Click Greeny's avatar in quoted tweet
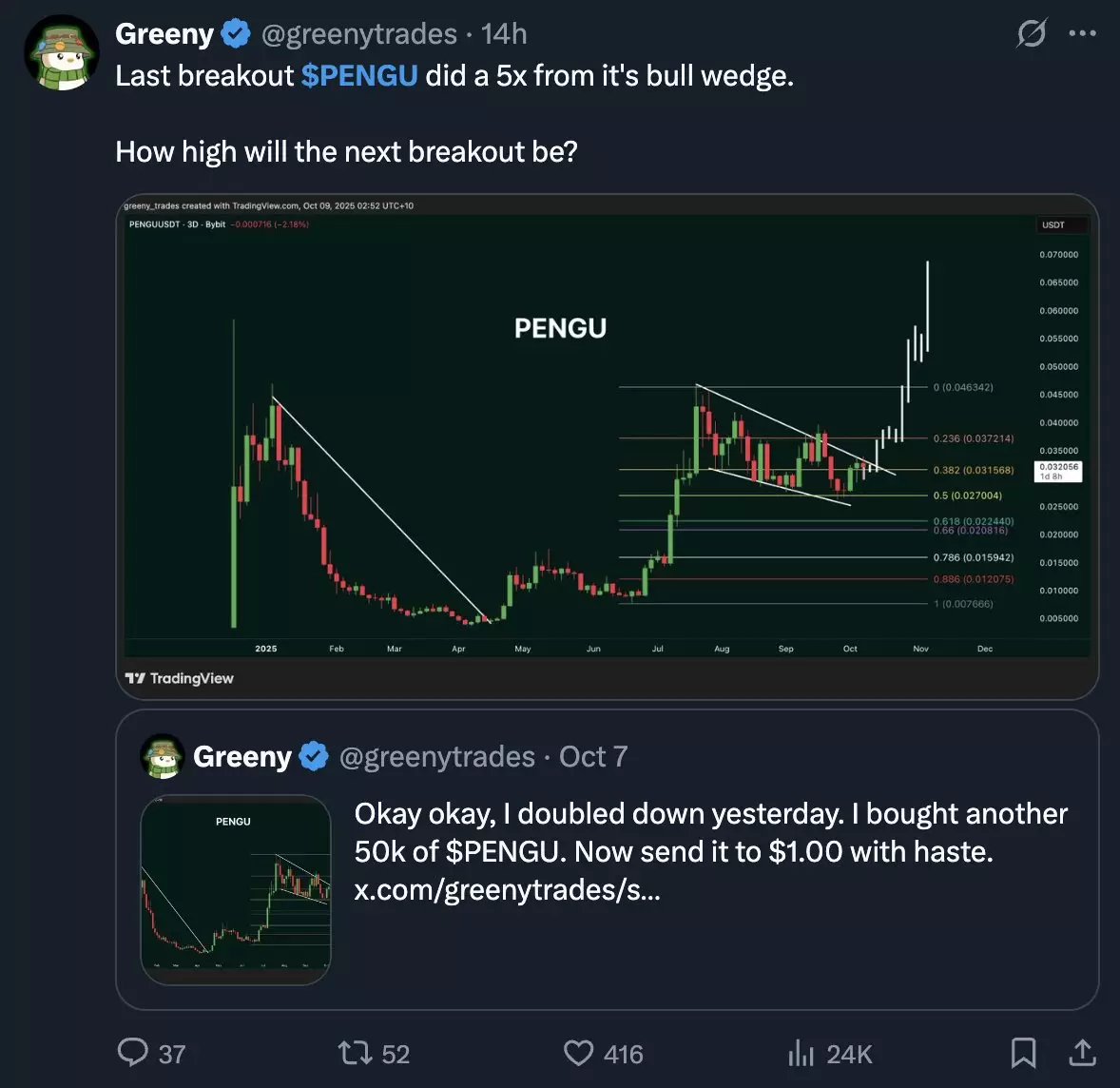 pos(163,757)
